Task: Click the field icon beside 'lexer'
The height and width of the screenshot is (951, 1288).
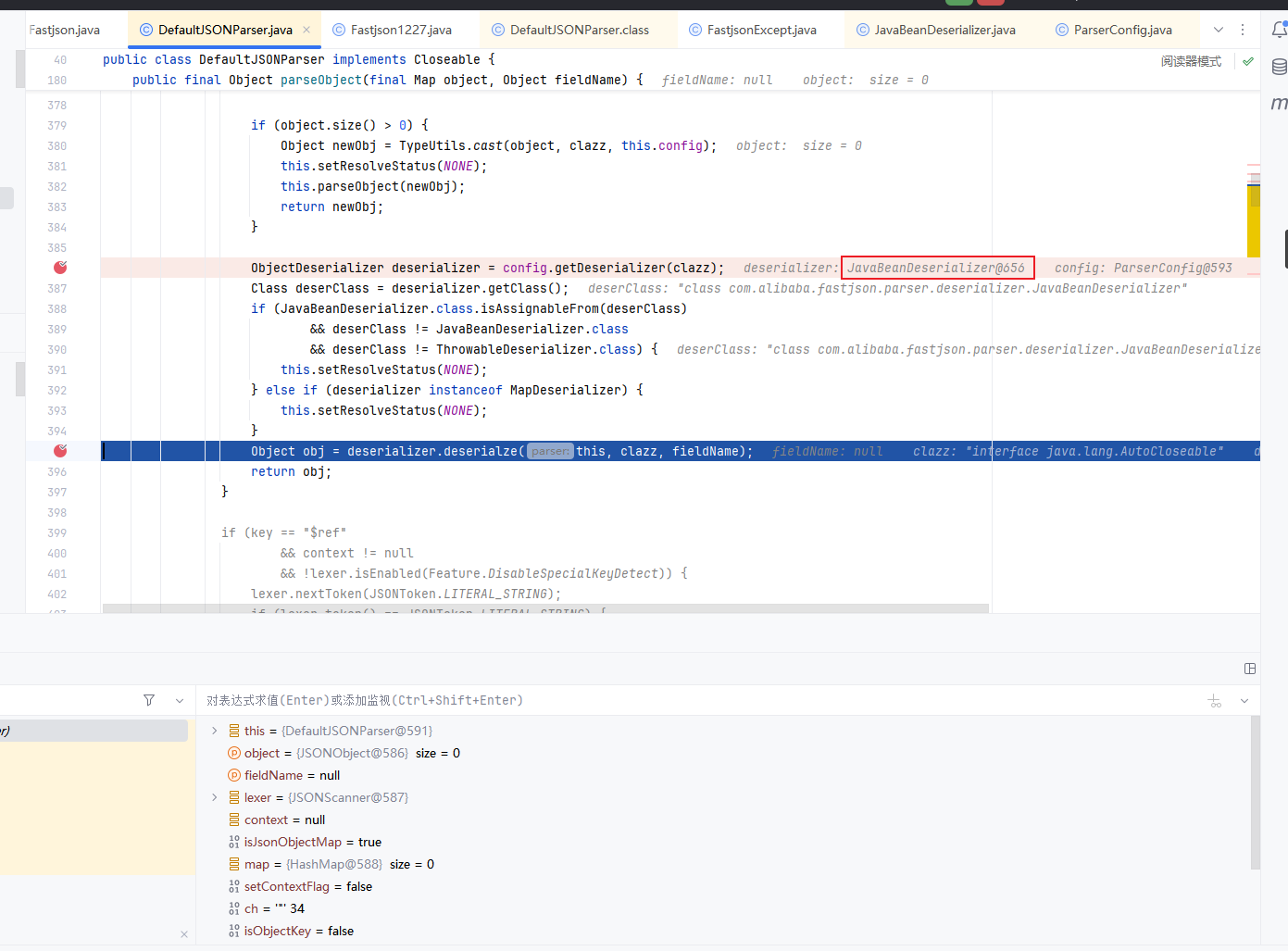Action: (x=234, y=797)
